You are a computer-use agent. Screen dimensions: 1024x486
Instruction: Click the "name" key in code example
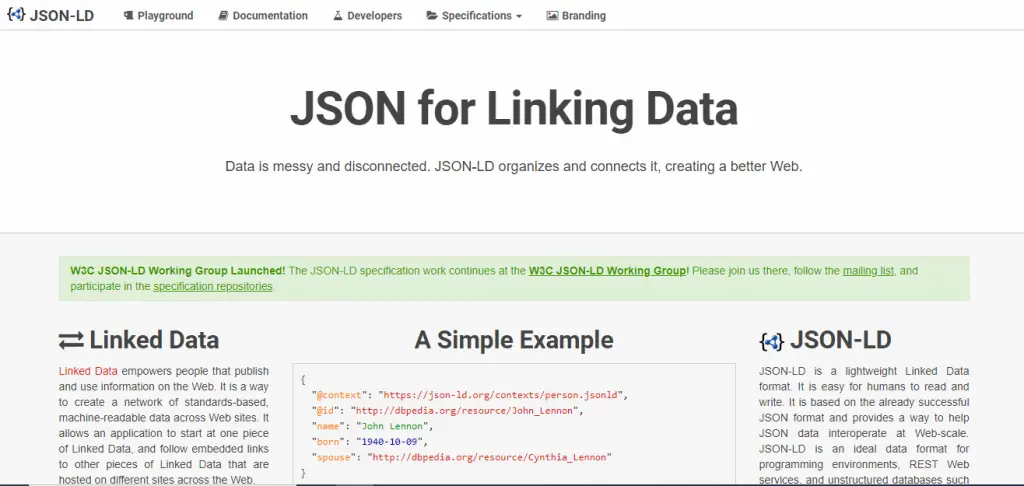point(328,427)
